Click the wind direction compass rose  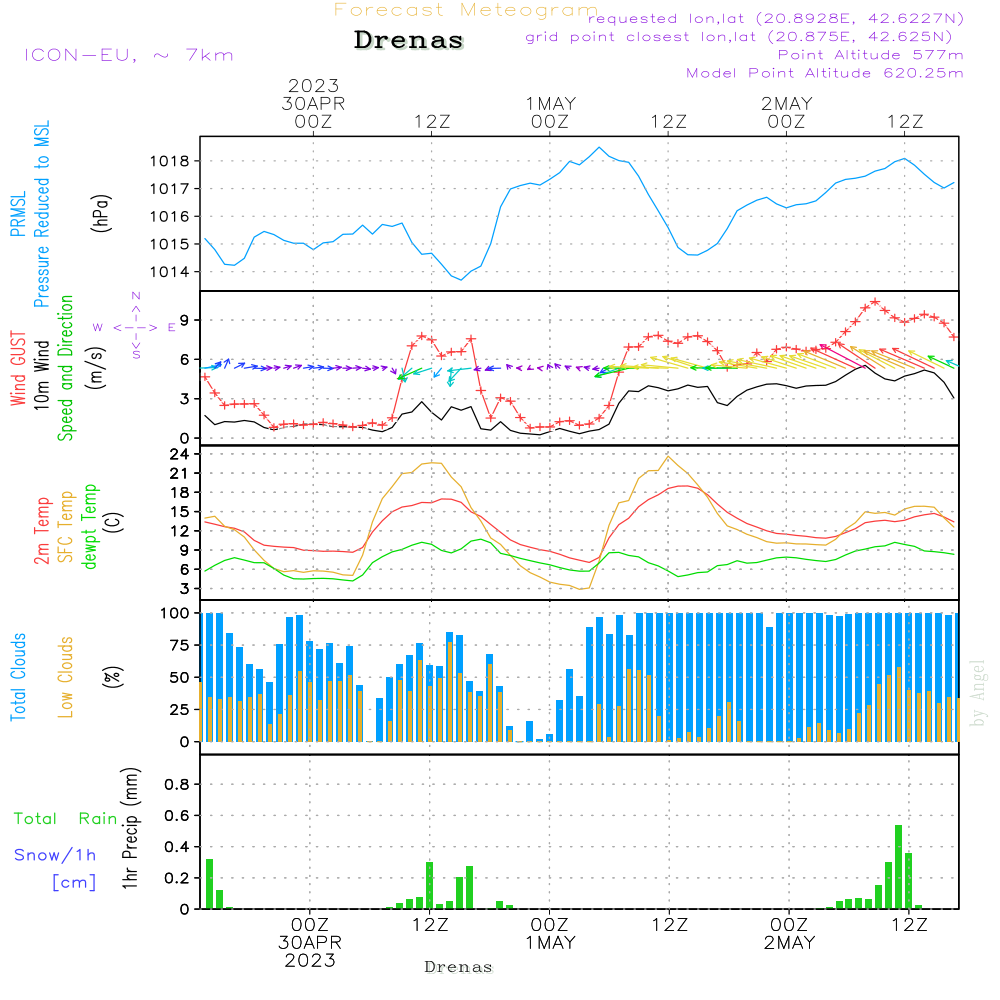[x=136, y=326]
